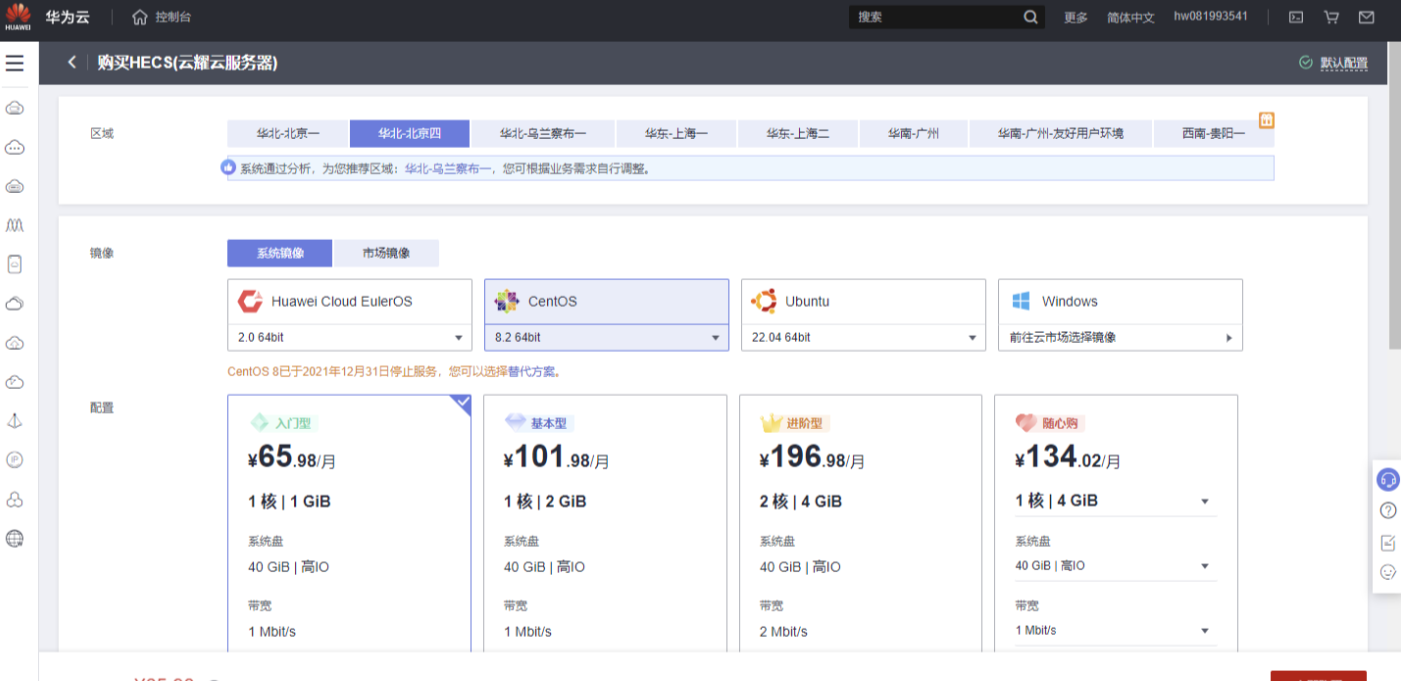Select 华南-广州-友好用户环境 region tab
This screenshot has height=681, width=1401.
1060,133
